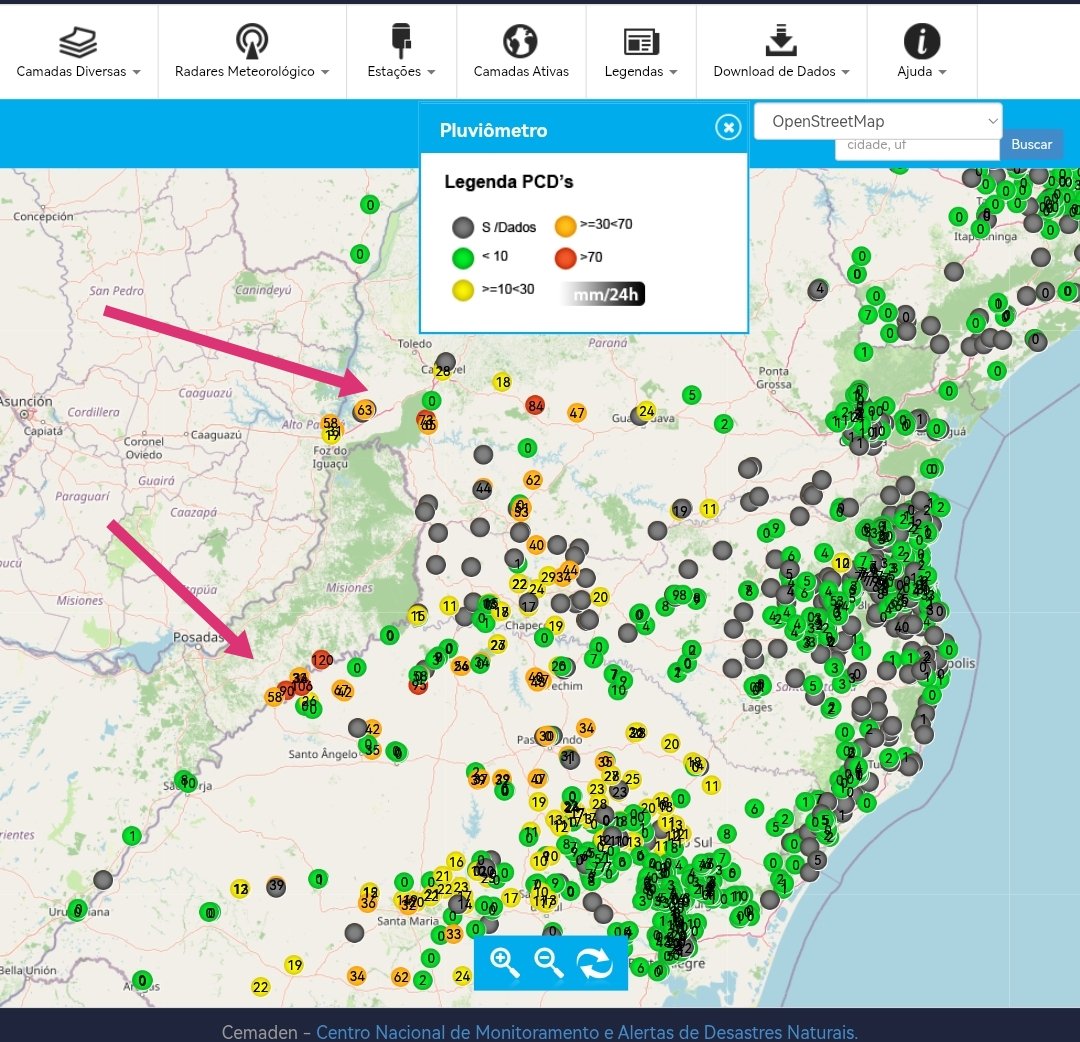Focus the cidade, uf search field
1080x1042 pixels.
(917, 145)
